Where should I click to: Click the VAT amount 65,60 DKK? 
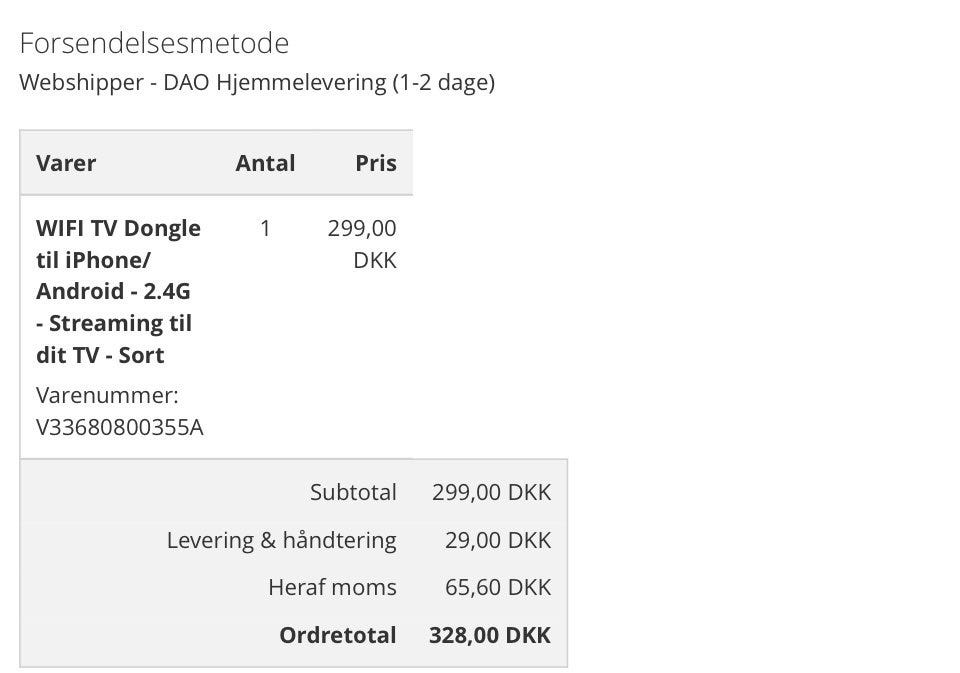point(498,587)
